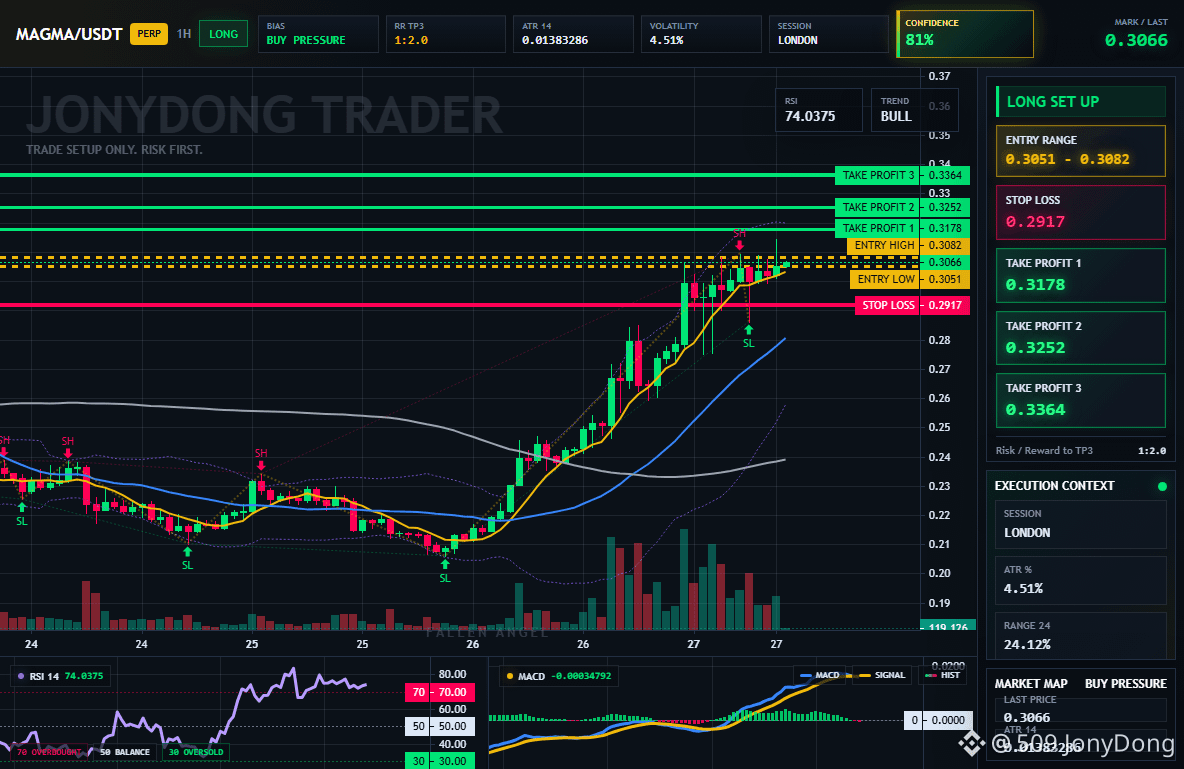Viewport: 1184px width, 769px height.
Task: Open the BIAS Buy Pressure card
Action: [318, 34]
